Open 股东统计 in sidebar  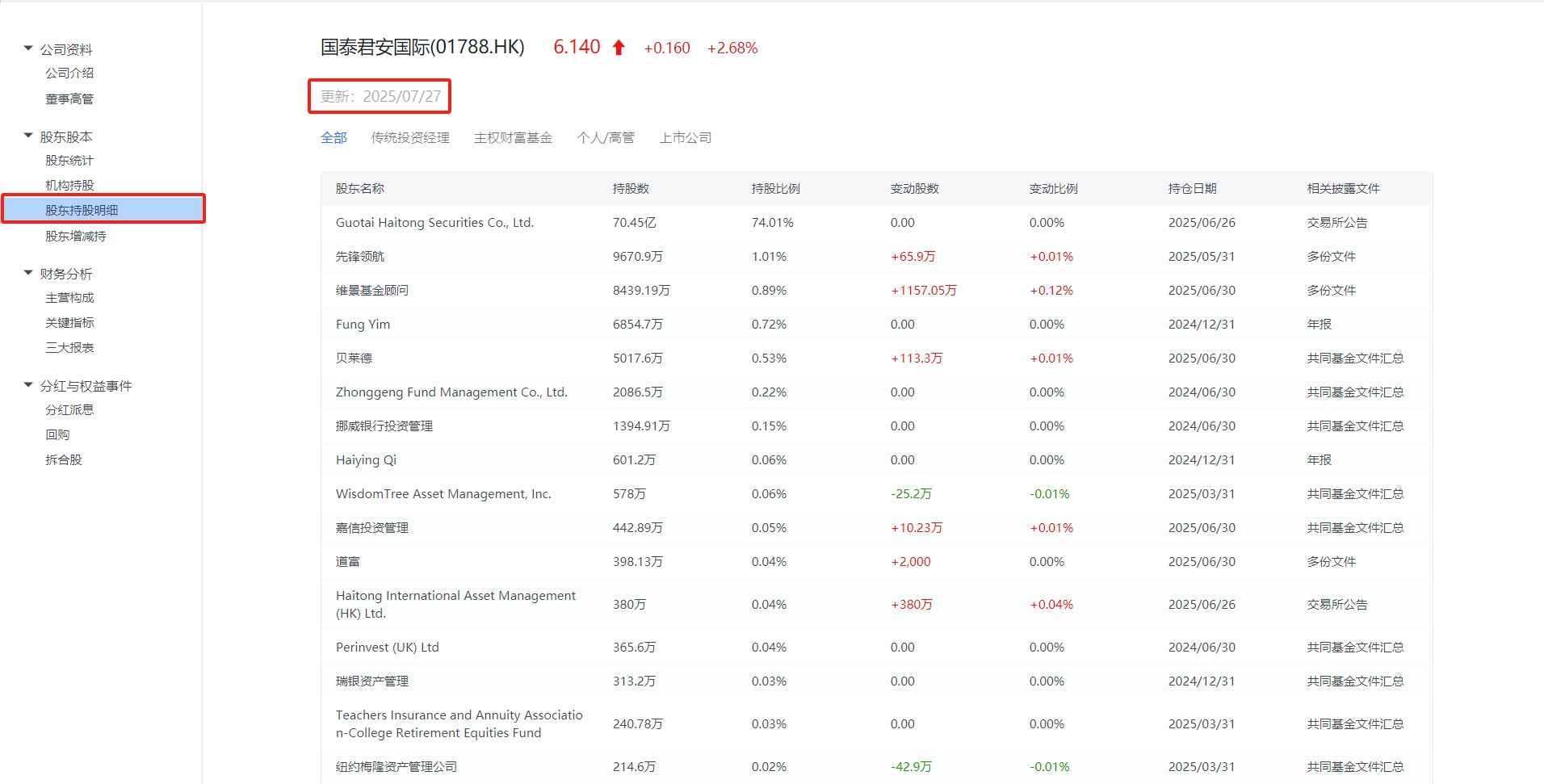tap(69, 160)
